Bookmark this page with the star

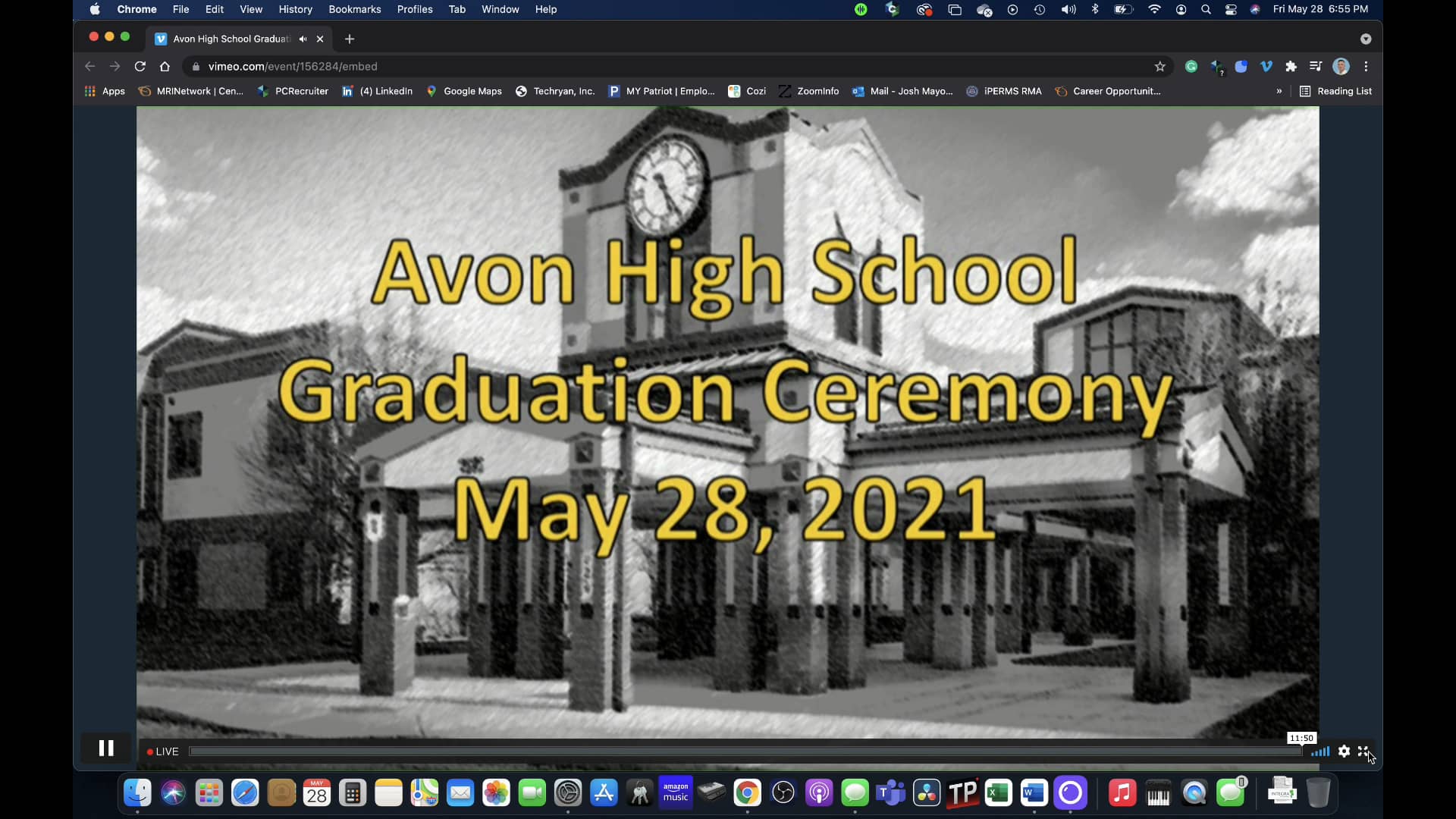click(1159, 67)
